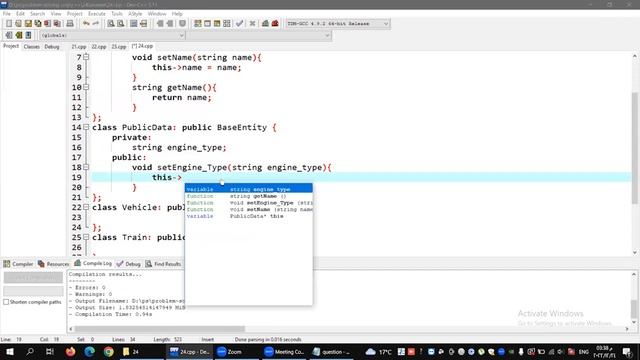Open the AStyle menu
Screen dimensions: 640x360
coord(135,13)
